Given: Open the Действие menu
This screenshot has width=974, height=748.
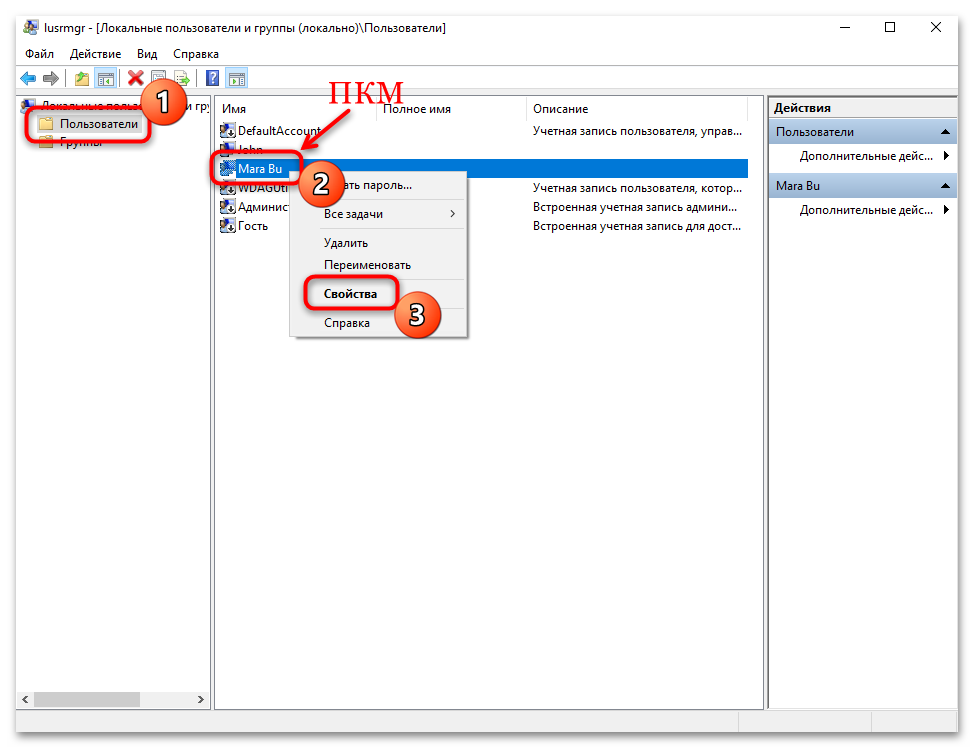Looking at the screenshot, I should coord(96,54).
